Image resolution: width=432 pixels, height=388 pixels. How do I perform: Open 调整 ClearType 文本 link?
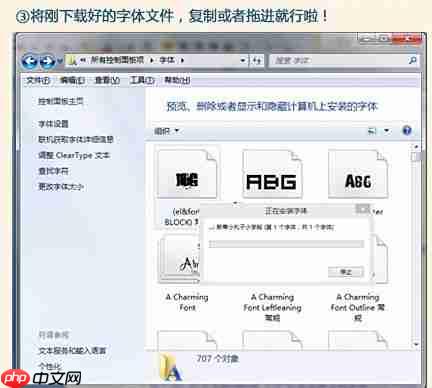click(x=74, y=155)
